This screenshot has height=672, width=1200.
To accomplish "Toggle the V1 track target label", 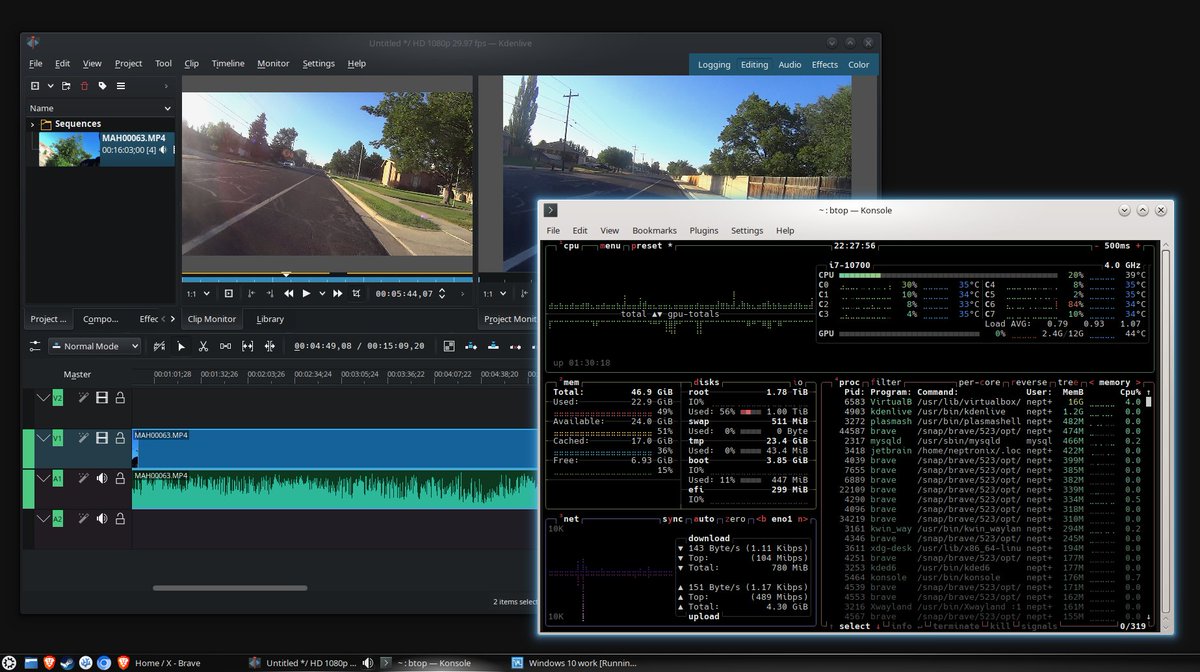I will pyautogui.click(x=58, y=438).
